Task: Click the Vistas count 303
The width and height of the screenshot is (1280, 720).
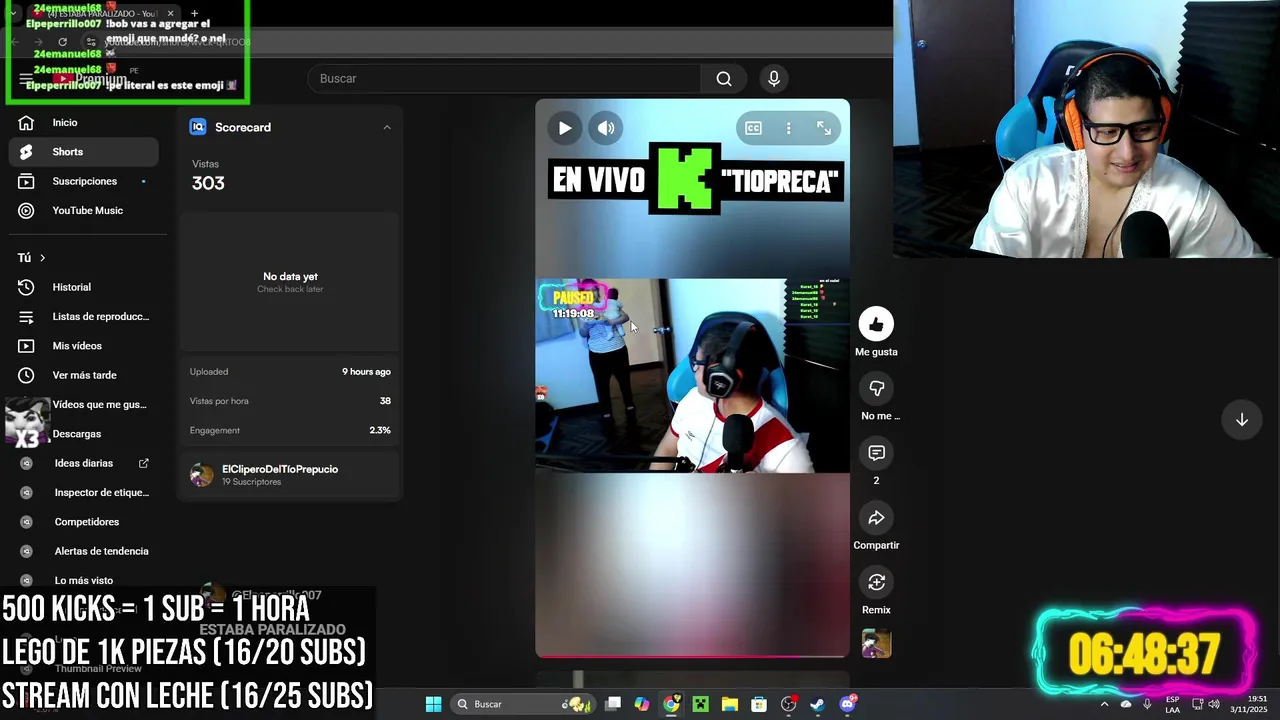Action: click(208, 183)
